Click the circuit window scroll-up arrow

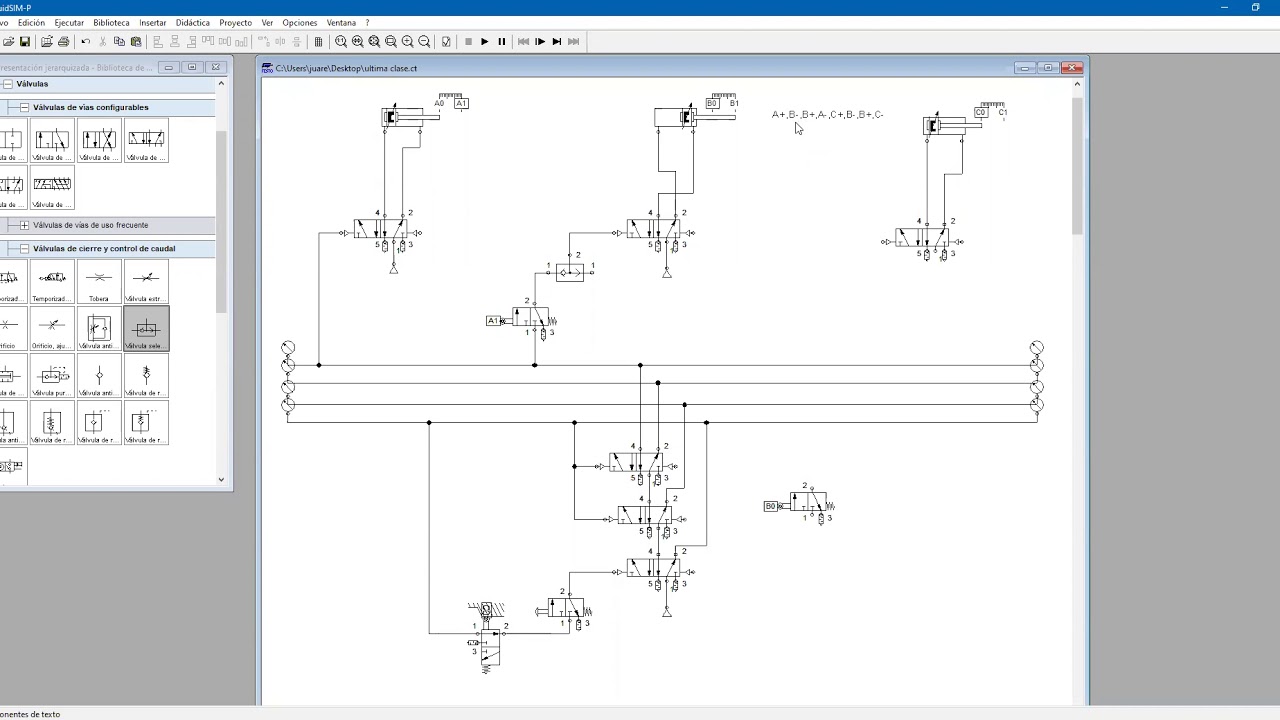point(1077,84)
